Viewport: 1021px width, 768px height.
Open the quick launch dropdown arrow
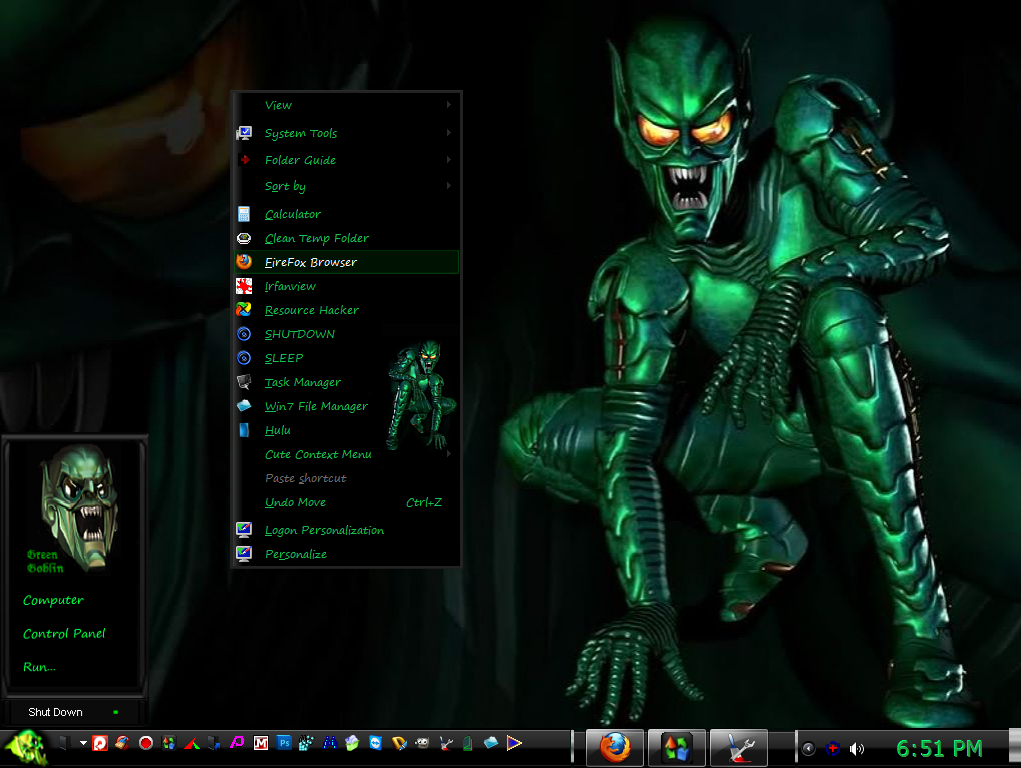click(83, 743)
